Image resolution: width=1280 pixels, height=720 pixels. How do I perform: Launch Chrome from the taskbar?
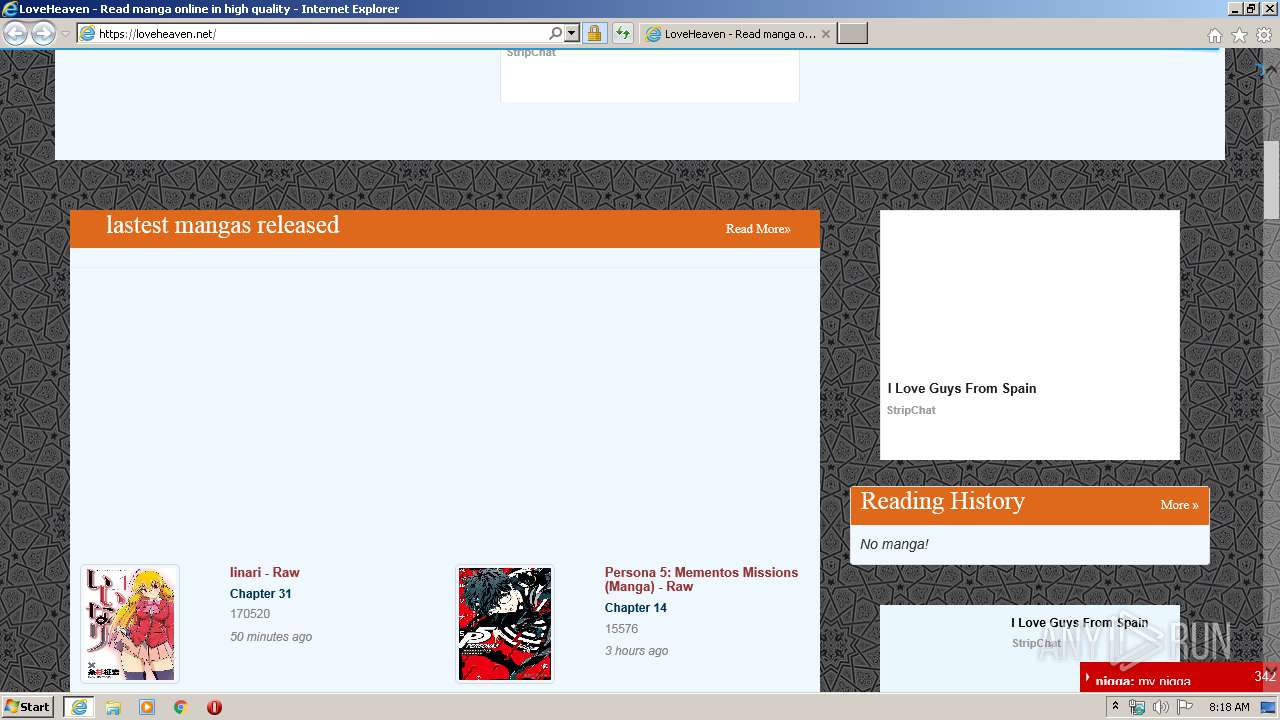(x=180, y=707)
